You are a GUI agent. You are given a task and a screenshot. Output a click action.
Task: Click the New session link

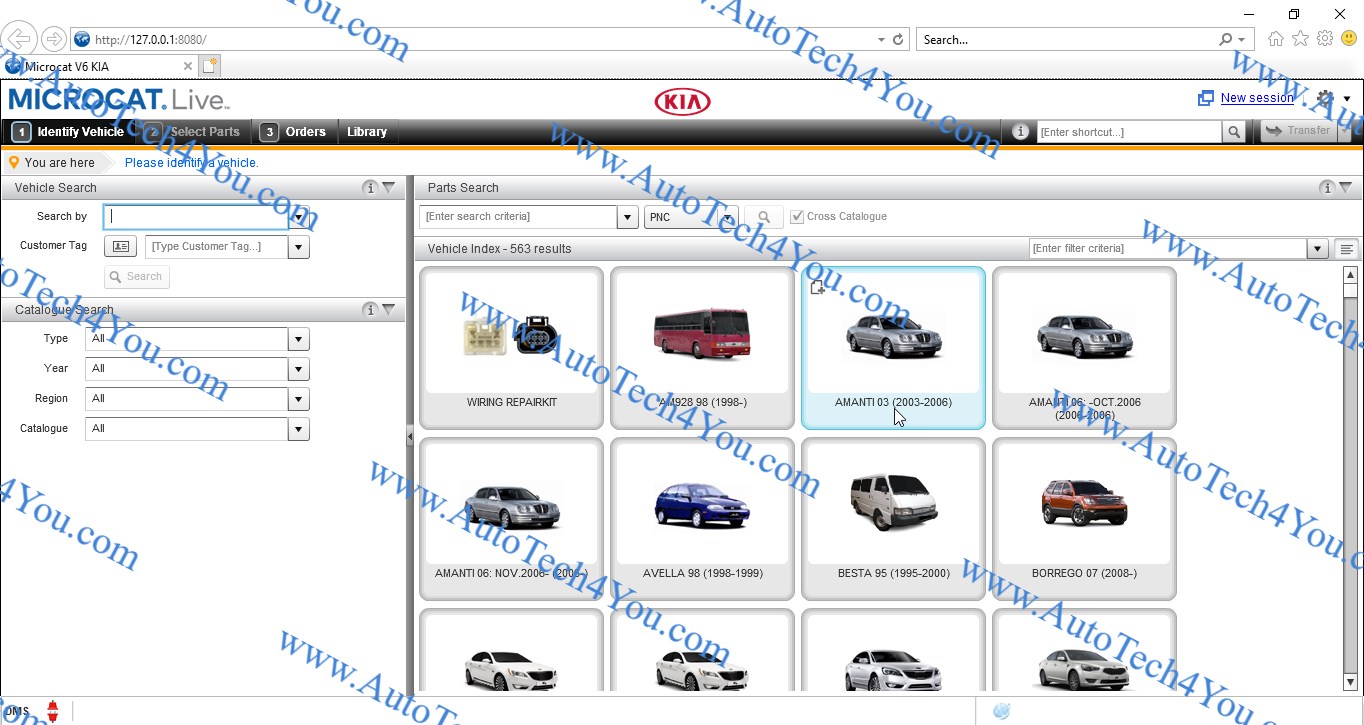tap(1257, 98)
